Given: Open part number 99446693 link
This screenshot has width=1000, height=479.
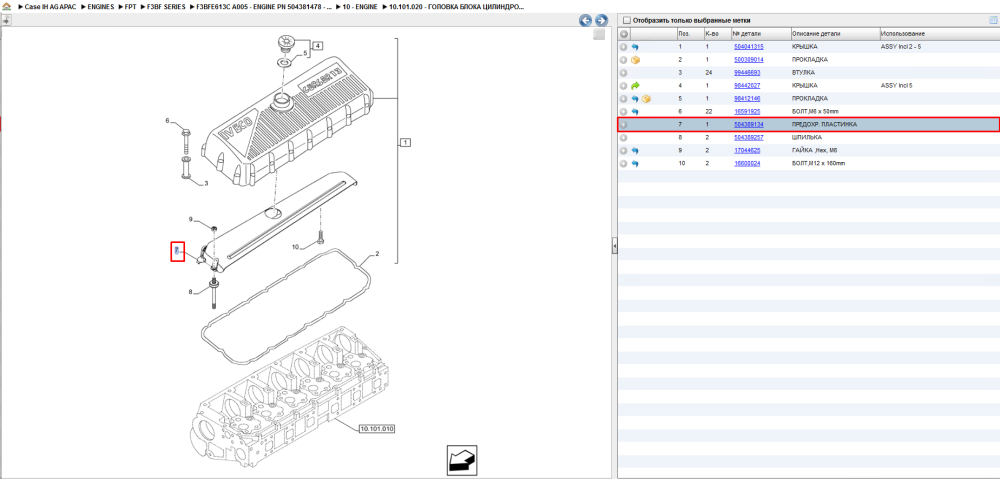Looking at the screenshot, I should tap(747, 73).
